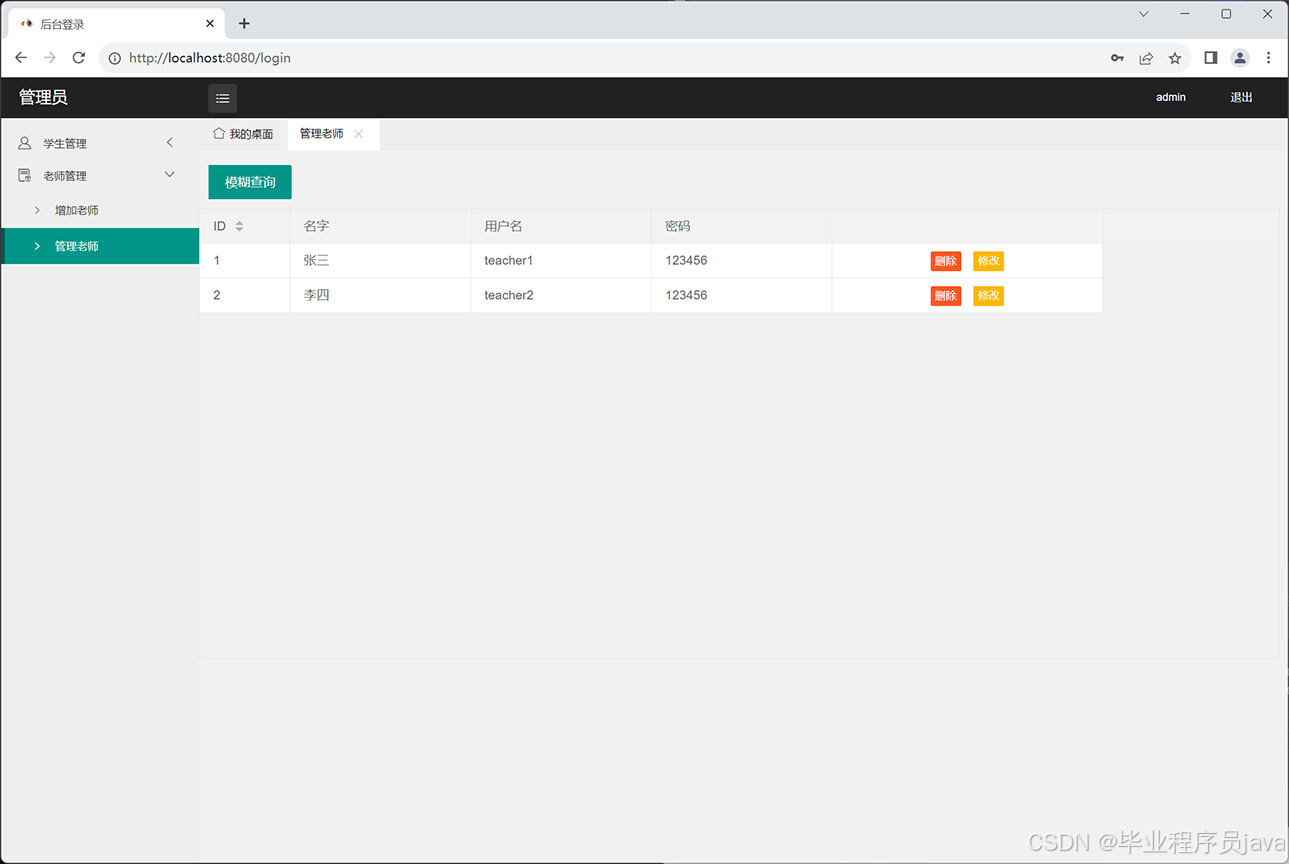The image size is (1289, 864).
Task: Click the 123456 password in 张三's row
Action: tap(742, 261)
